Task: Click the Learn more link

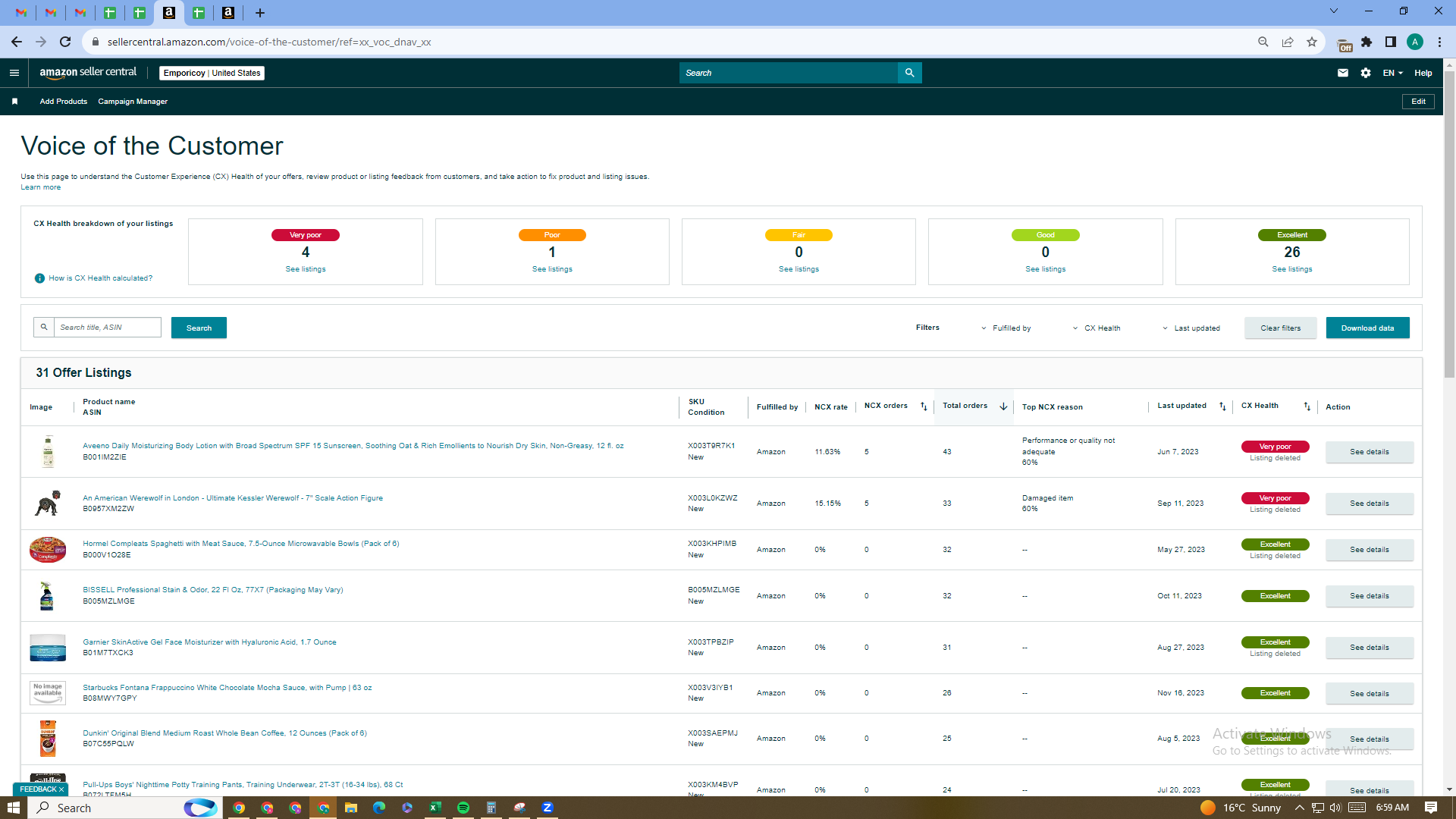Action: tap(41, 187)
